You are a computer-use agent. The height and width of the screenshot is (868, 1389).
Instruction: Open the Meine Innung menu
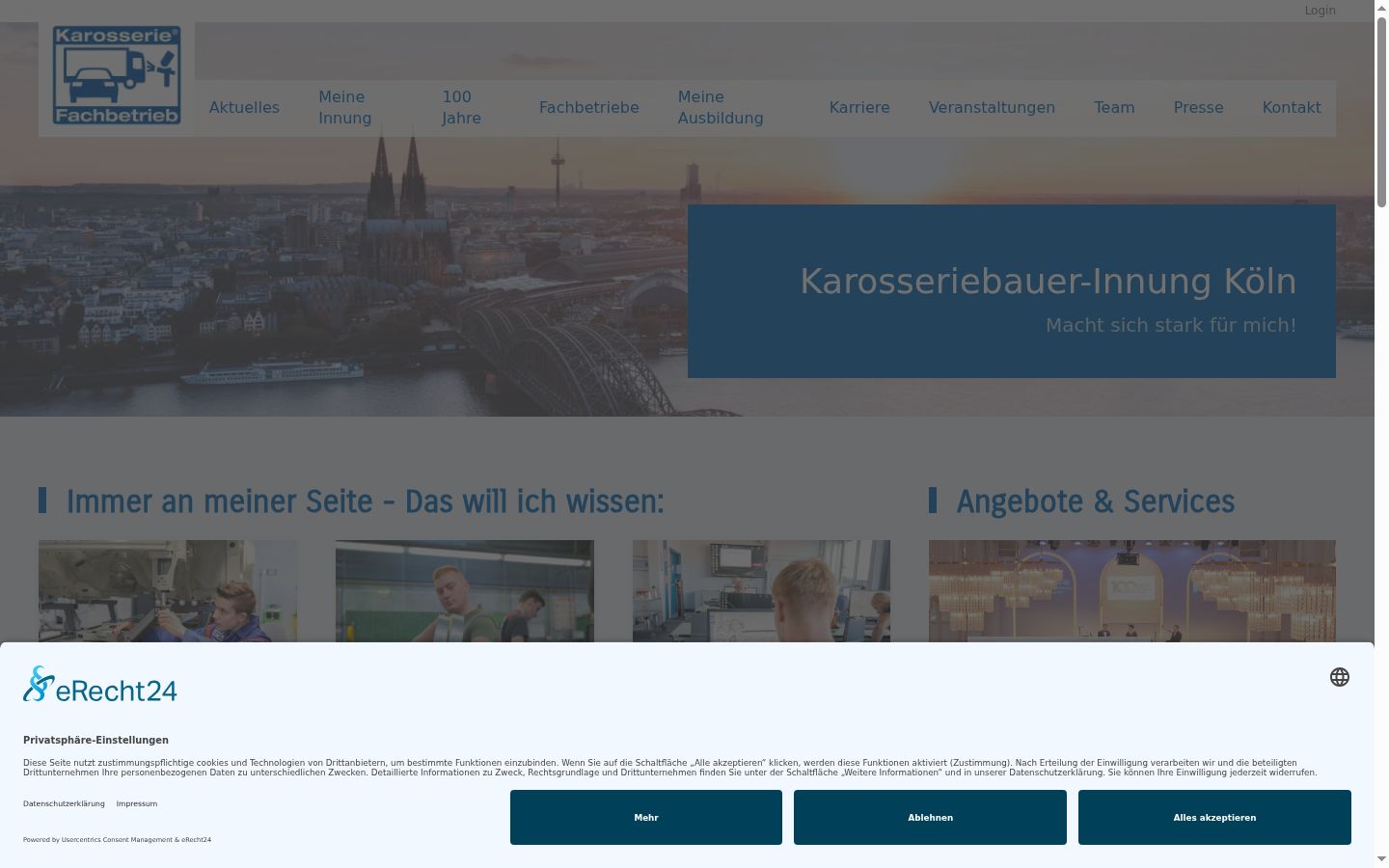click(x=345, y=107)
